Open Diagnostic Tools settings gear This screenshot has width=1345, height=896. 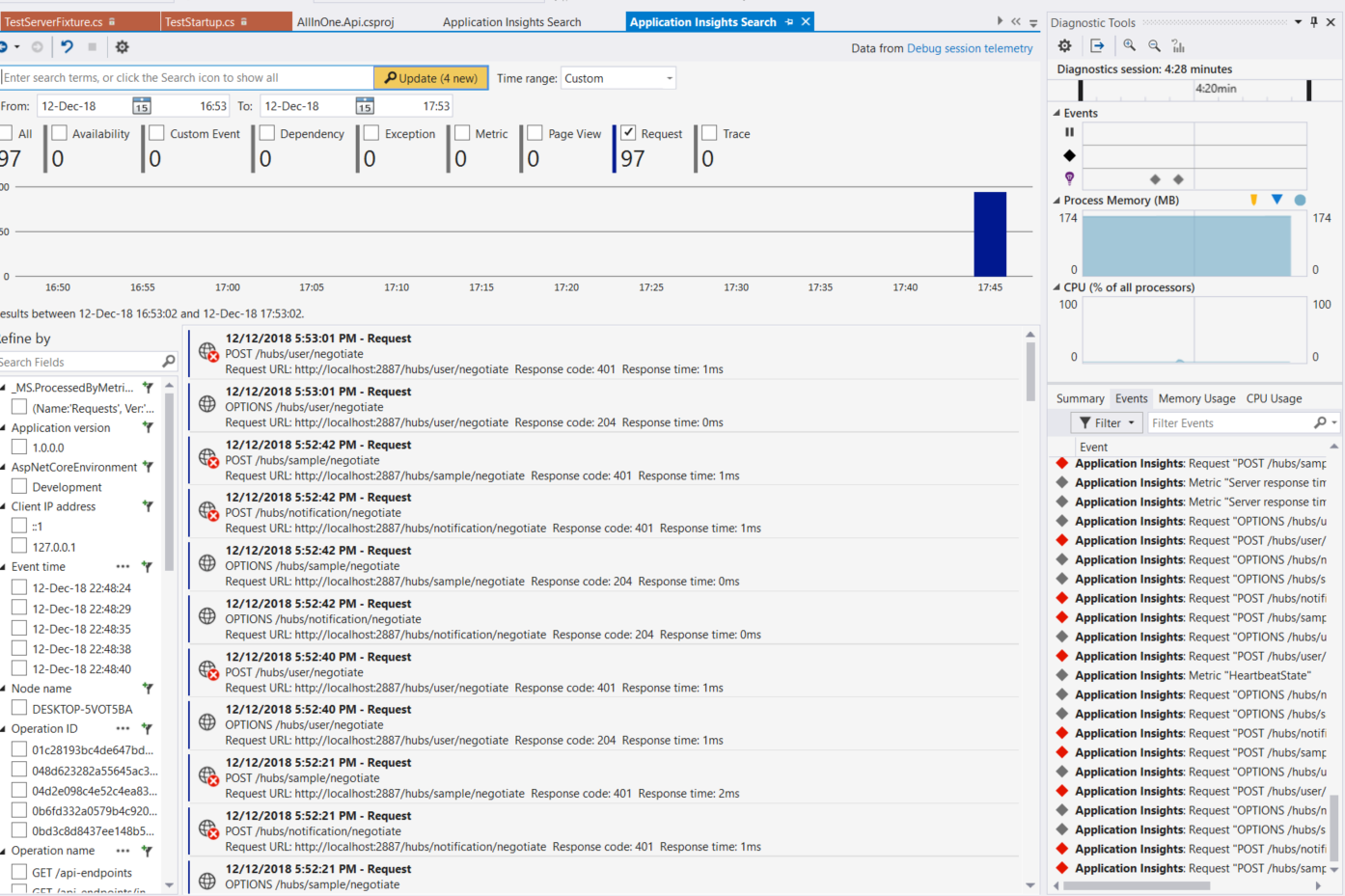[1064, 45]
